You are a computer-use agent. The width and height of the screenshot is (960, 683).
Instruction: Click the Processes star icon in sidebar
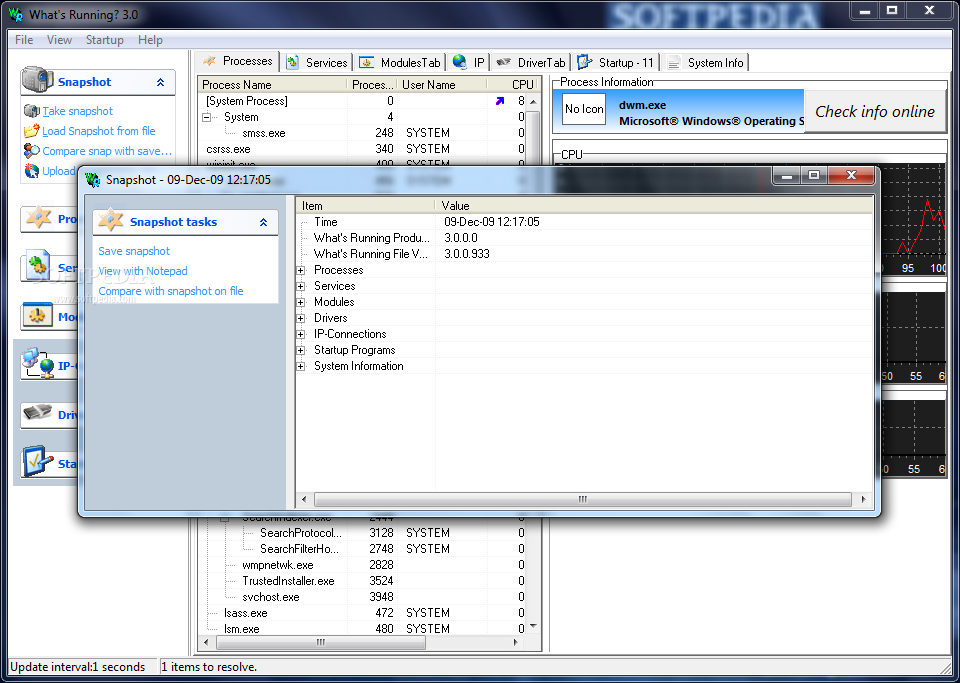38,217
